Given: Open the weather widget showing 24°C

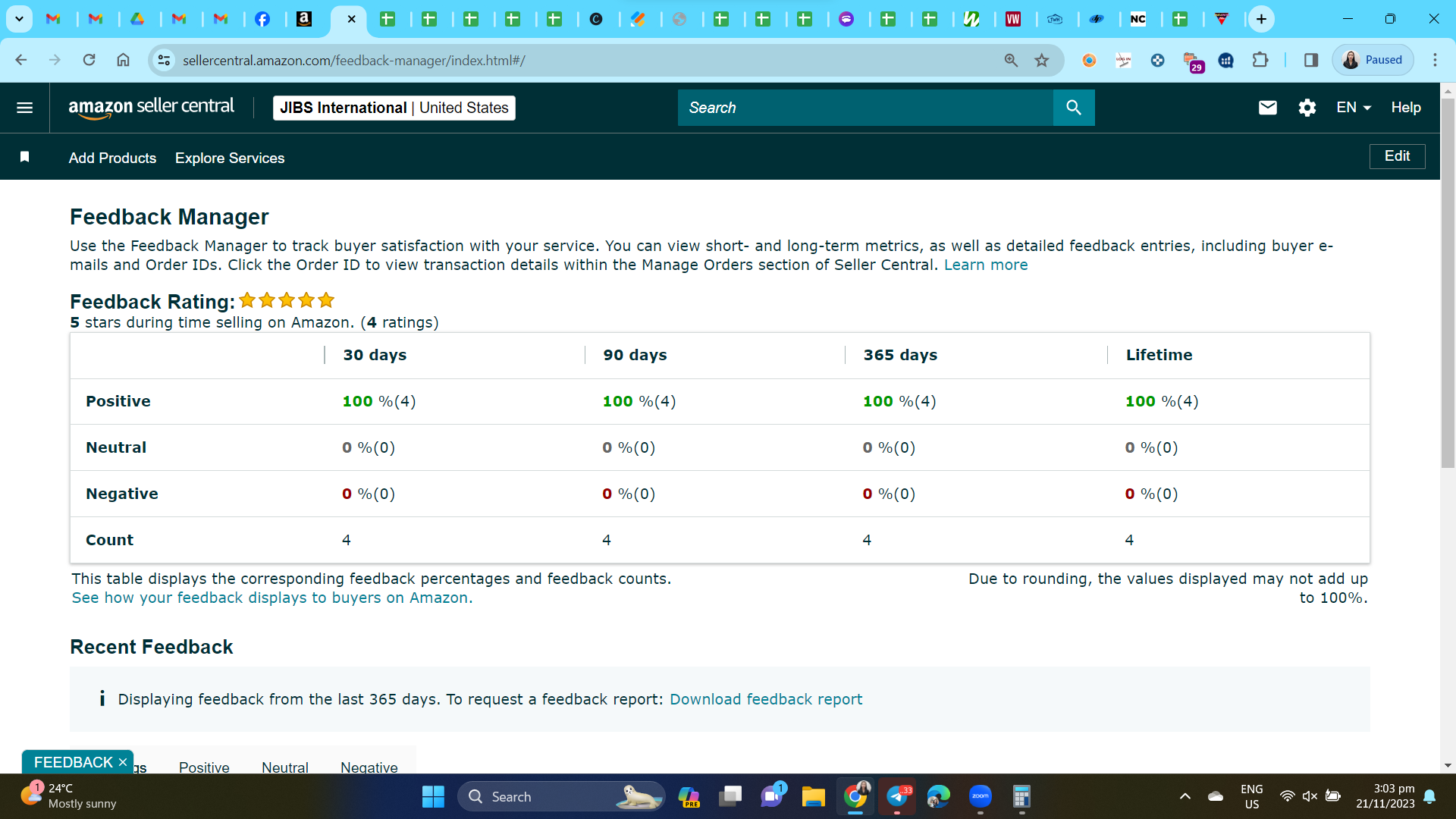Looking at the screenshot, I should [68, 796].
